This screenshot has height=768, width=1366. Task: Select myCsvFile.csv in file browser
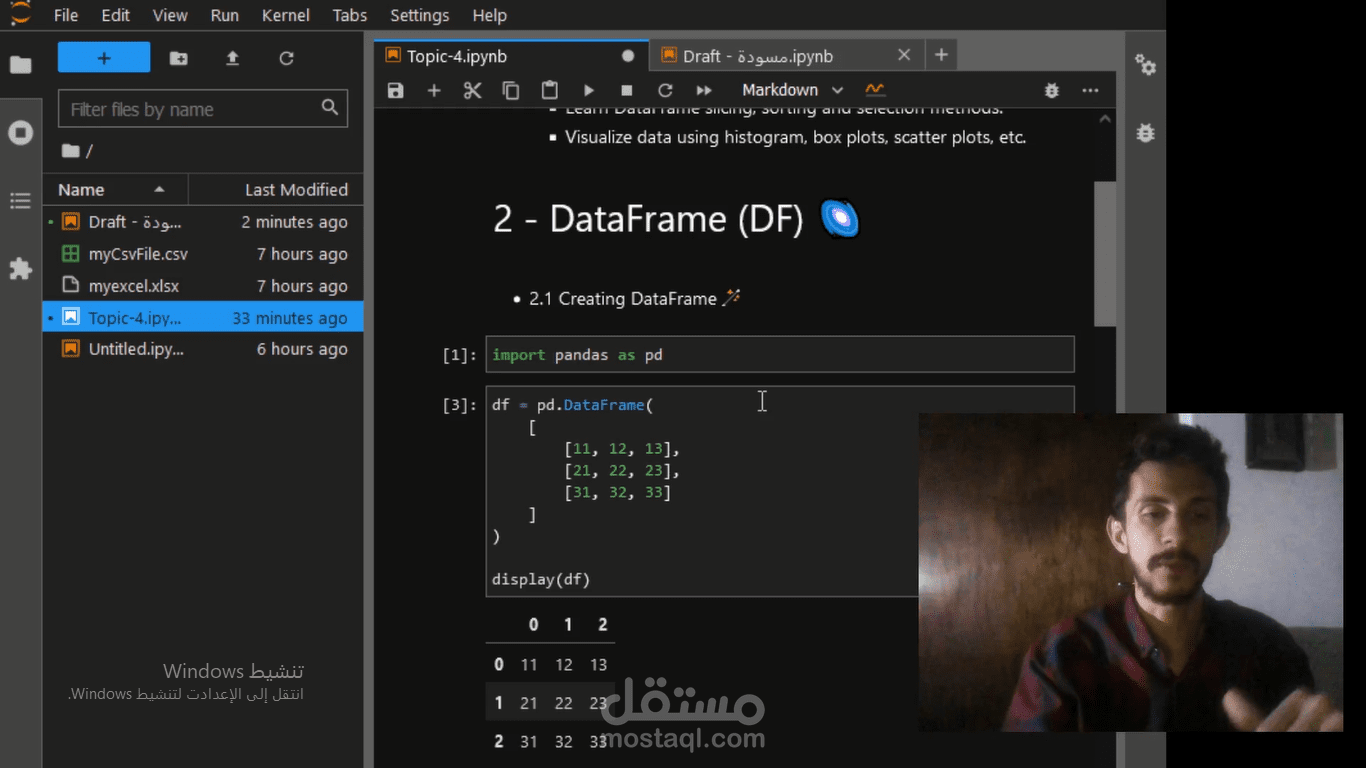click(203, 254)
